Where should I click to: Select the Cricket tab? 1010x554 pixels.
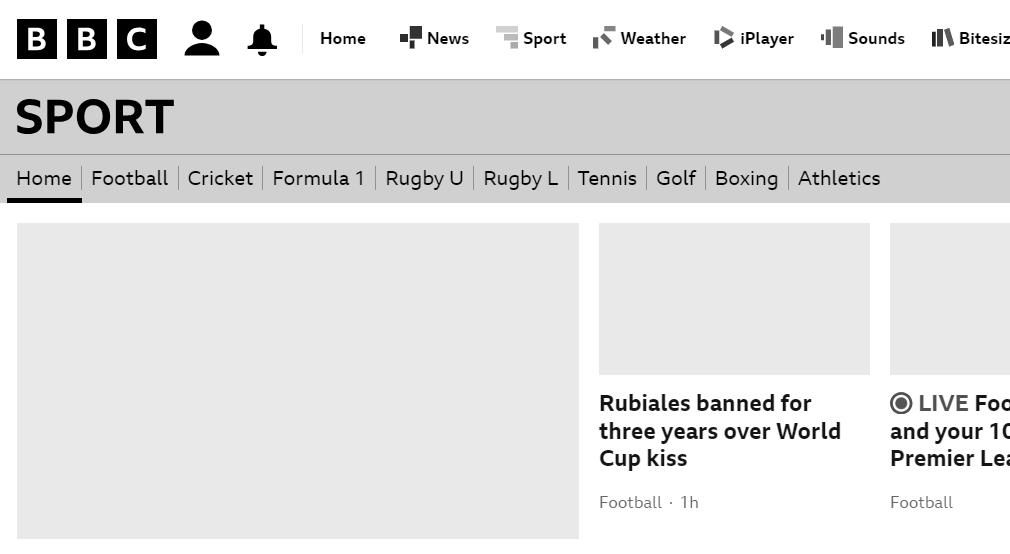tap(220, 178)
